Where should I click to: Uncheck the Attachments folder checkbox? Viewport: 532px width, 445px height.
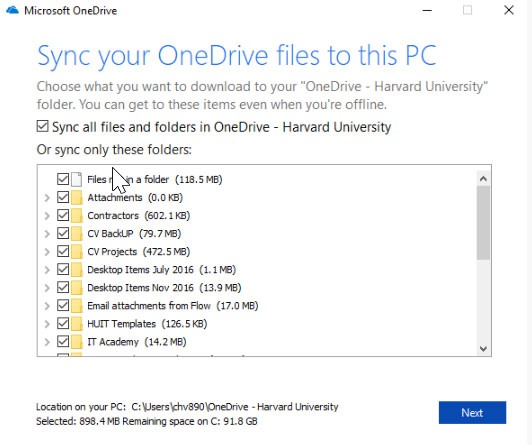pyautogui.click(x=63, y=197)
